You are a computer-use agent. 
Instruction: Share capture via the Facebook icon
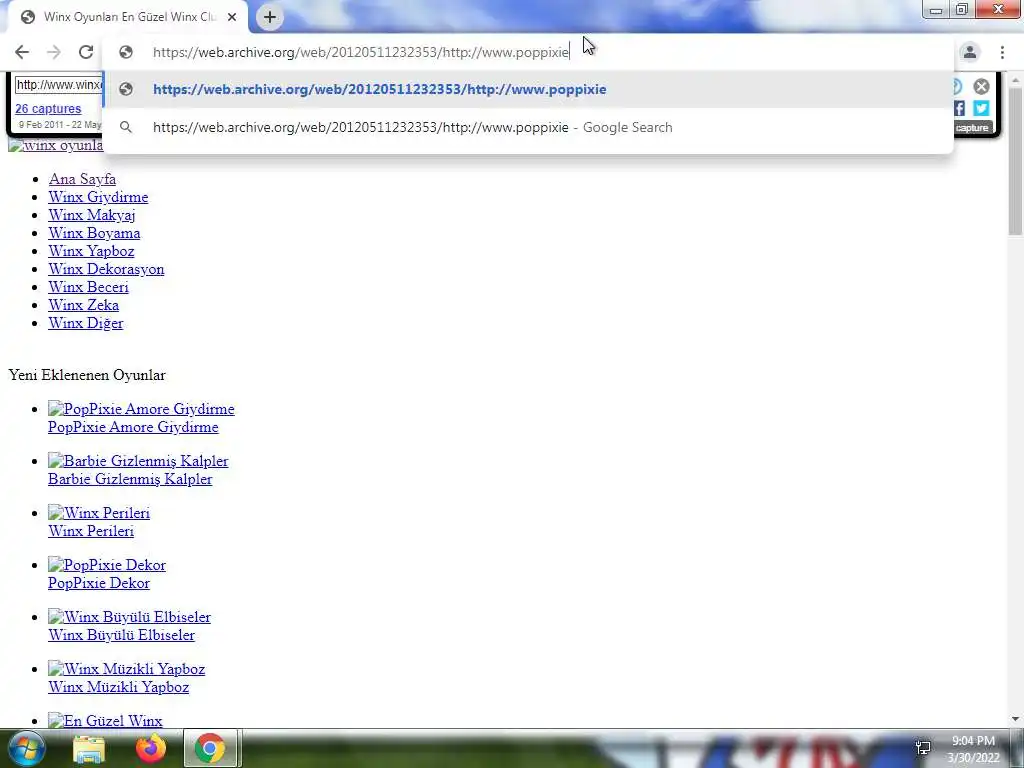(x=959, y=108)
